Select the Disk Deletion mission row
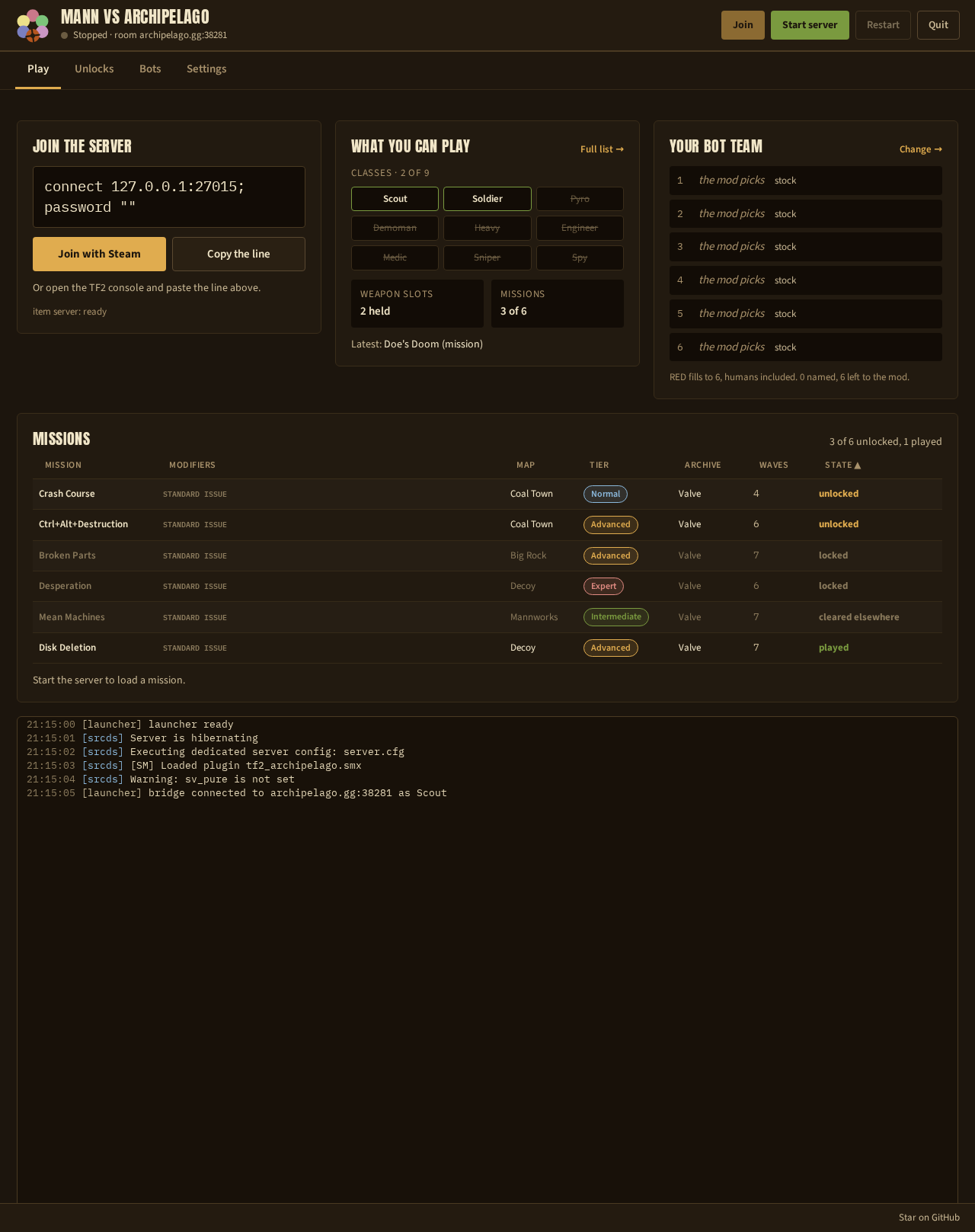975x1232 pixels. click(x=487, y=648)
